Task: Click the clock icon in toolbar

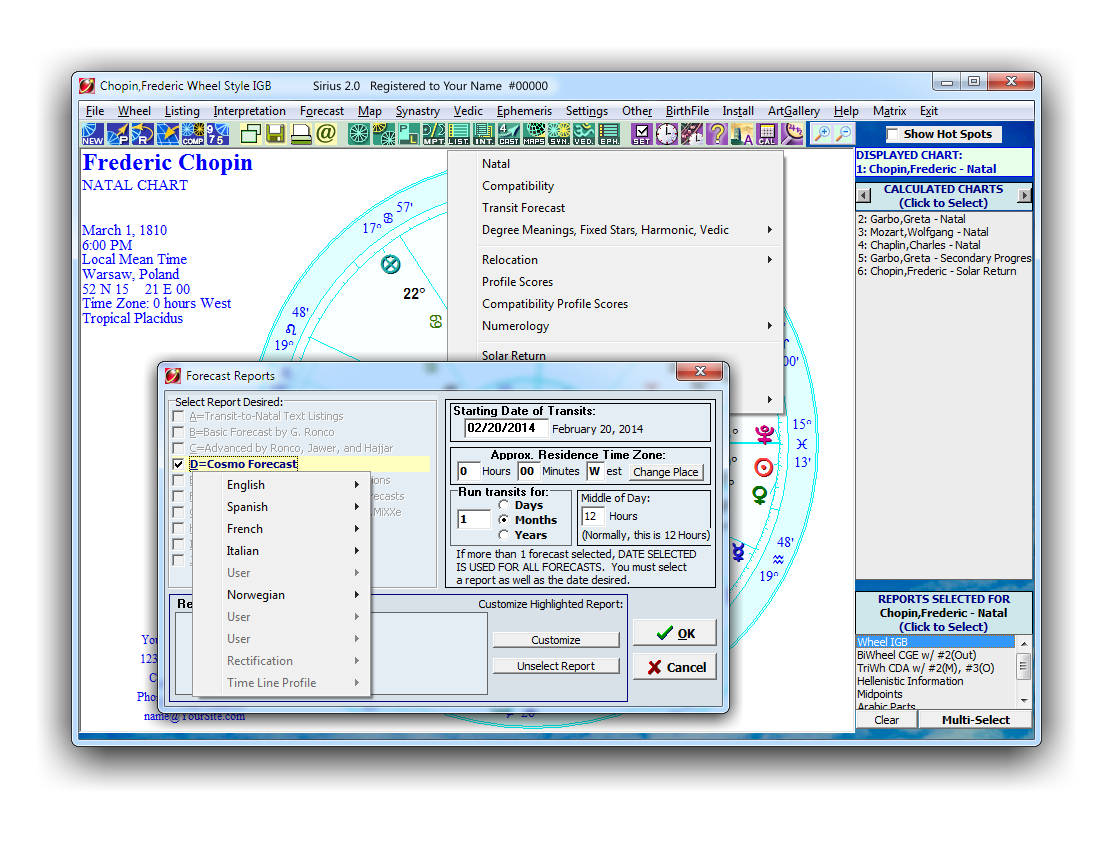Action: (x=667, y=134)
